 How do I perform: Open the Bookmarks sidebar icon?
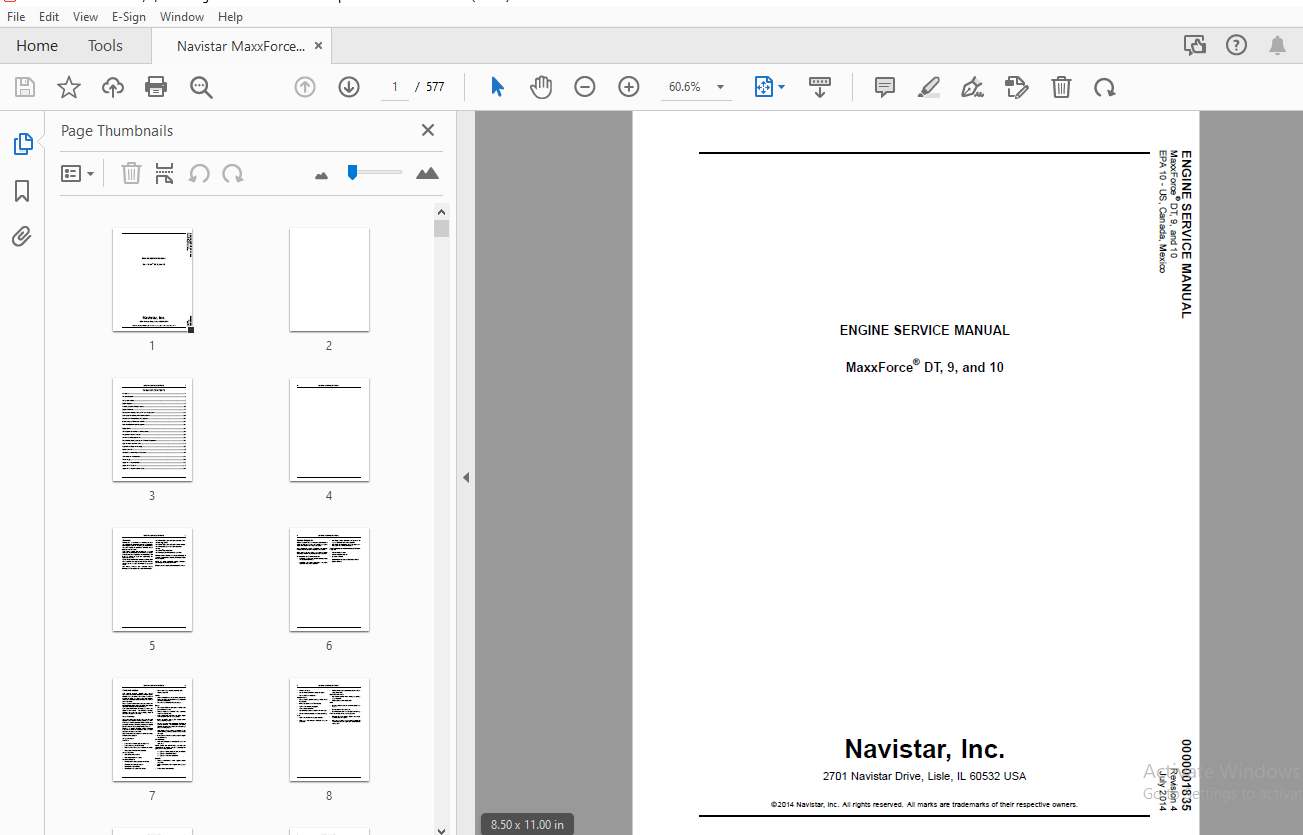click(22, 191)
